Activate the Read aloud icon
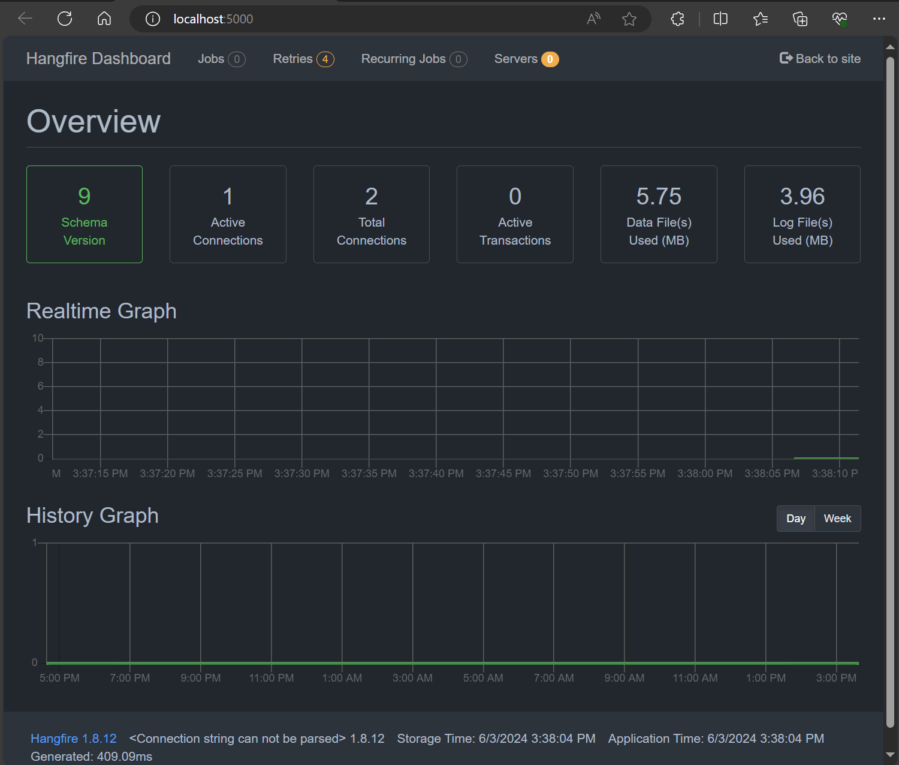899x765 pixels. click(x=594, y=17)
